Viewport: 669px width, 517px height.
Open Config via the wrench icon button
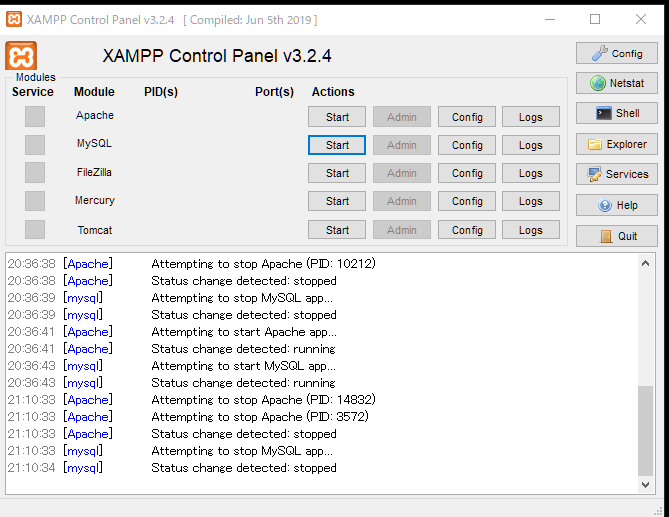617,53
